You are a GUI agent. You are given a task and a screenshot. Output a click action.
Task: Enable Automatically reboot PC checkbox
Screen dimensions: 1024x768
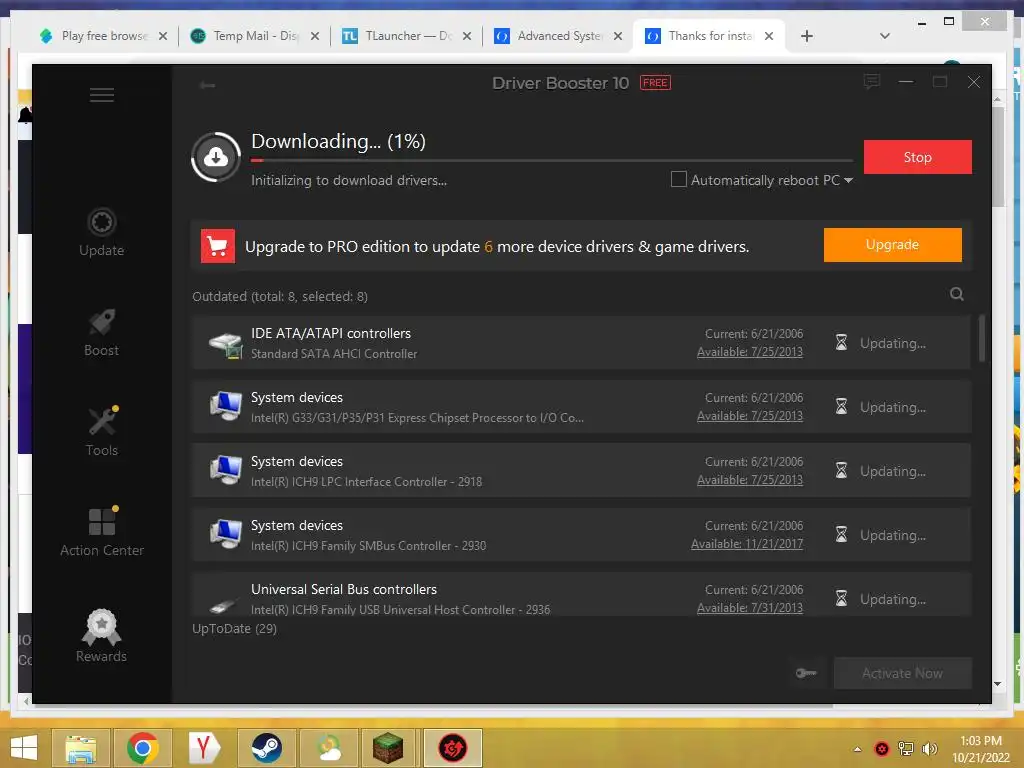[x=679, y=179]
